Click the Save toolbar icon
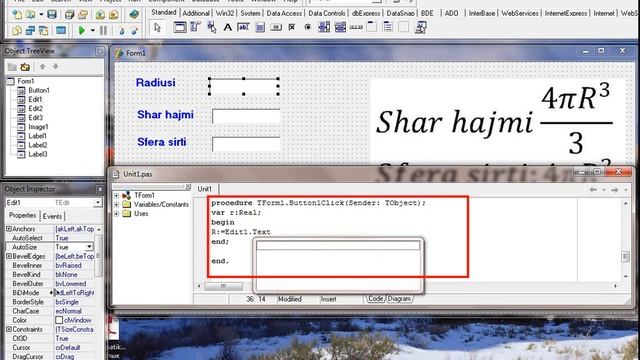This screenshot has width=640, height=360. (x=52, y=15)
